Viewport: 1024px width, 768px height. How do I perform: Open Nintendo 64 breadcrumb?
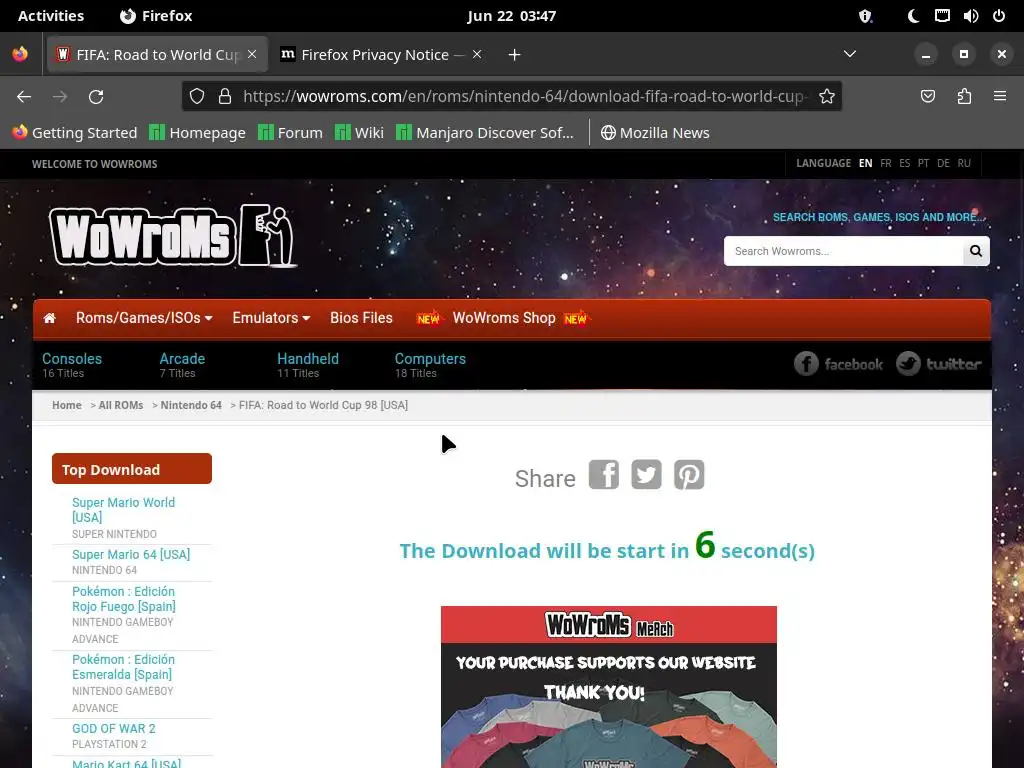tap(191, 405)
